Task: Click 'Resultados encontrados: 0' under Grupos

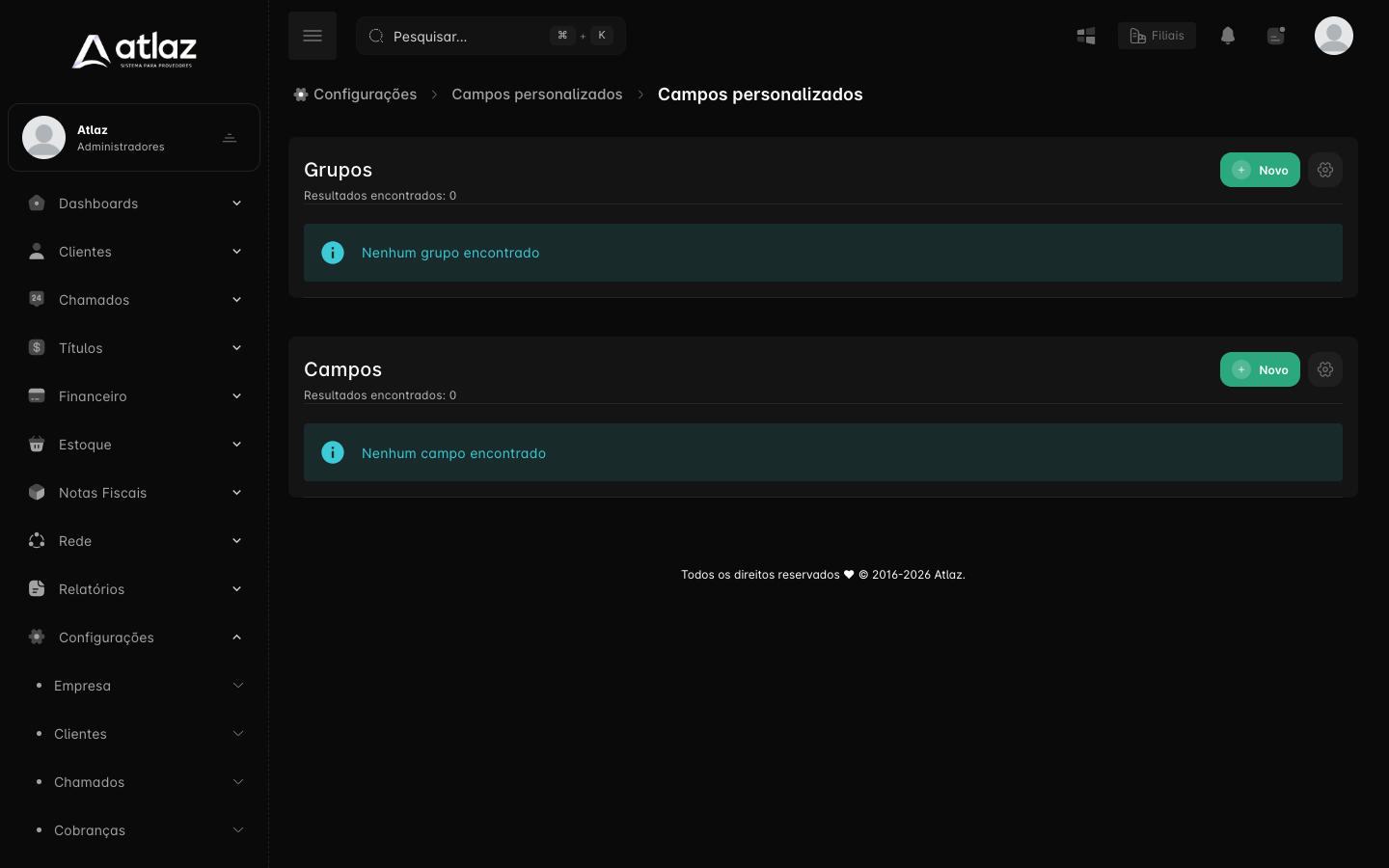Action: coord(380,196)
